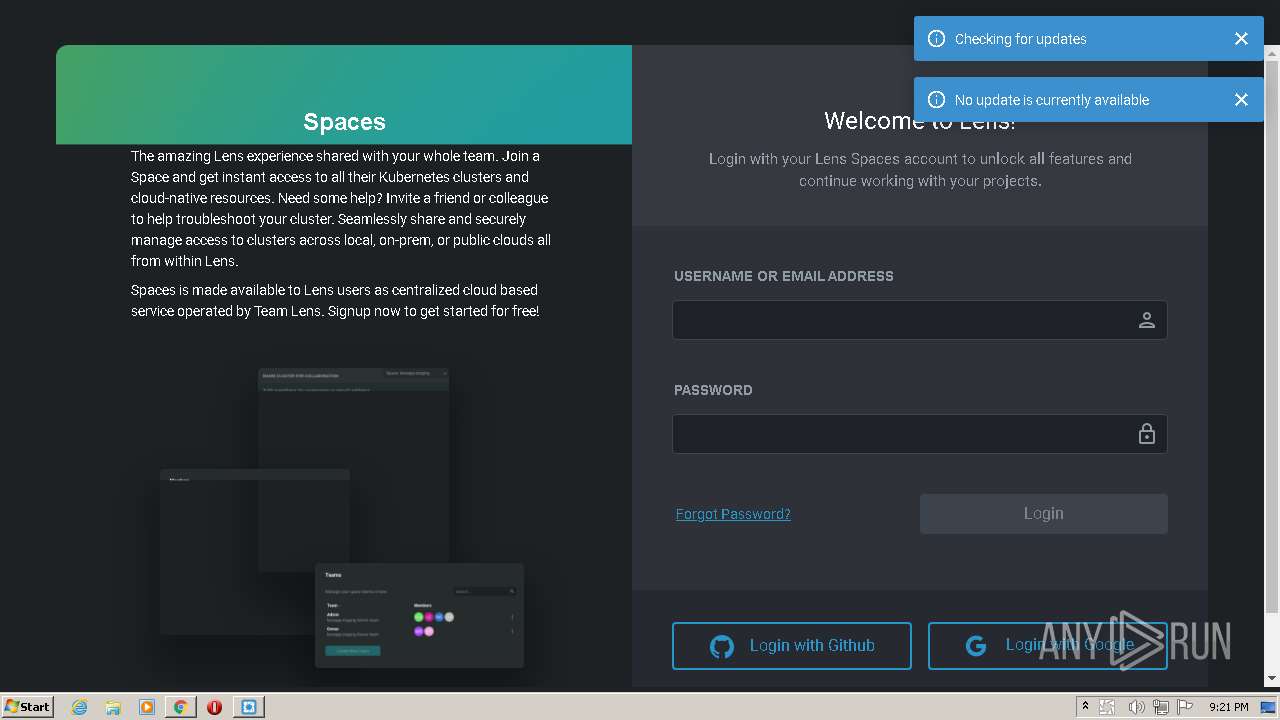Screen dimensions: 1280x720
Task: Sign in using Login with Google
Action: coord(1048,646)
